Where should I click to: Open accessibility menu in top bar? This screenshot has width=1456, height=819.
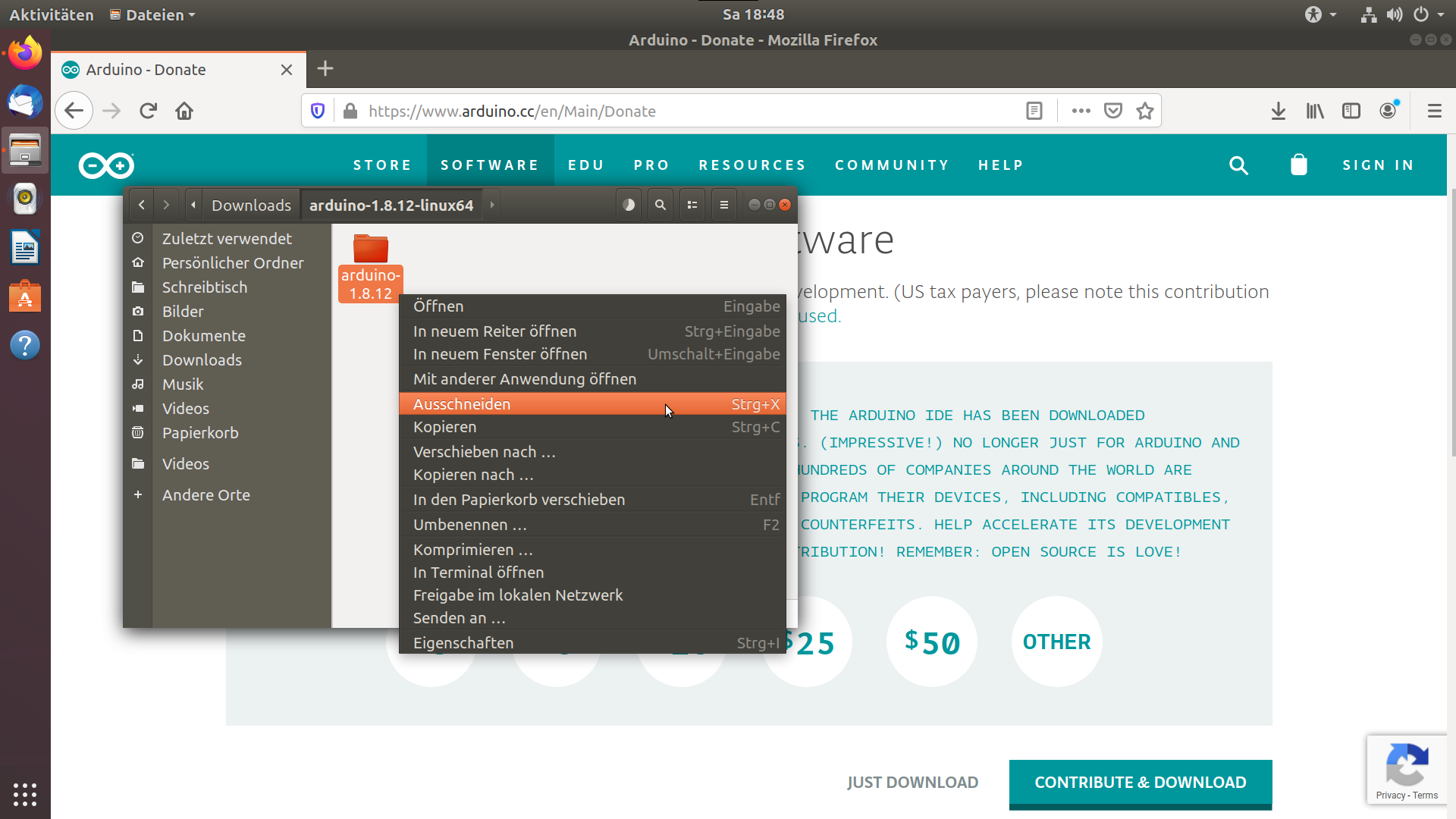1320,14
